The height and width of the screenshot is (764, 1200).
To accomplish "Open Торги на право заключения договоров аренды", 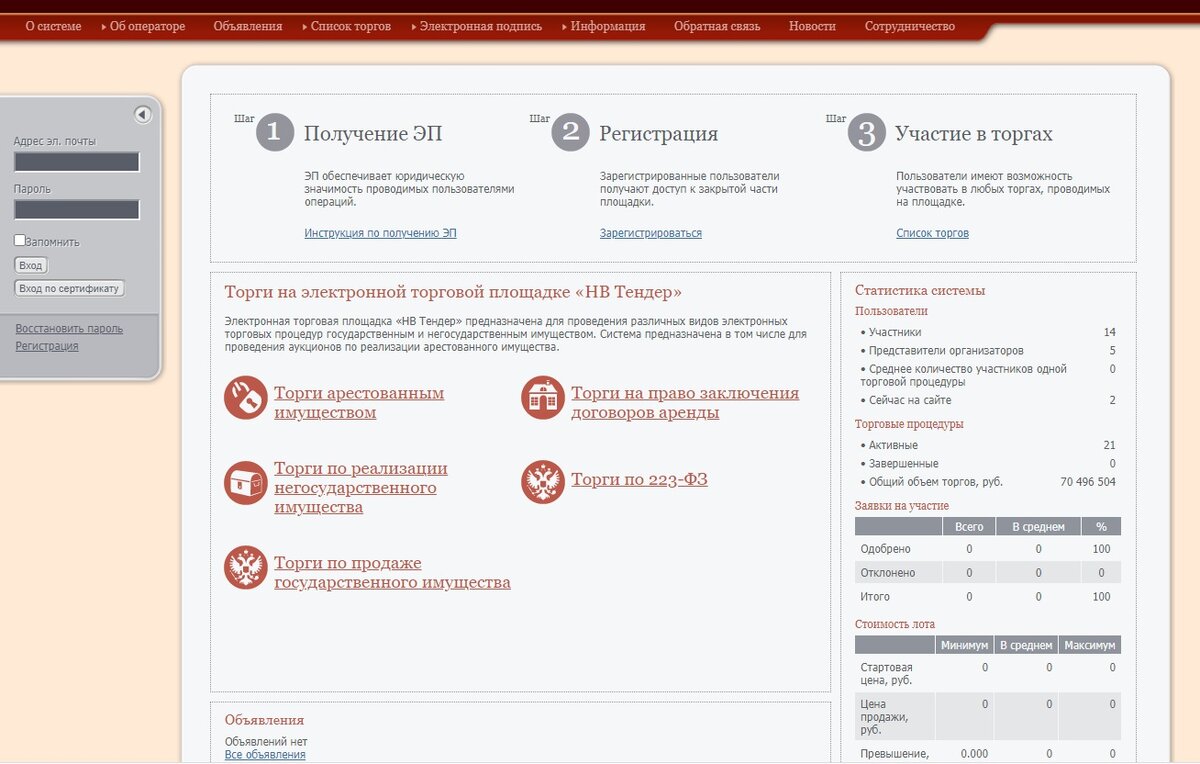I will (x=685, y=403).
